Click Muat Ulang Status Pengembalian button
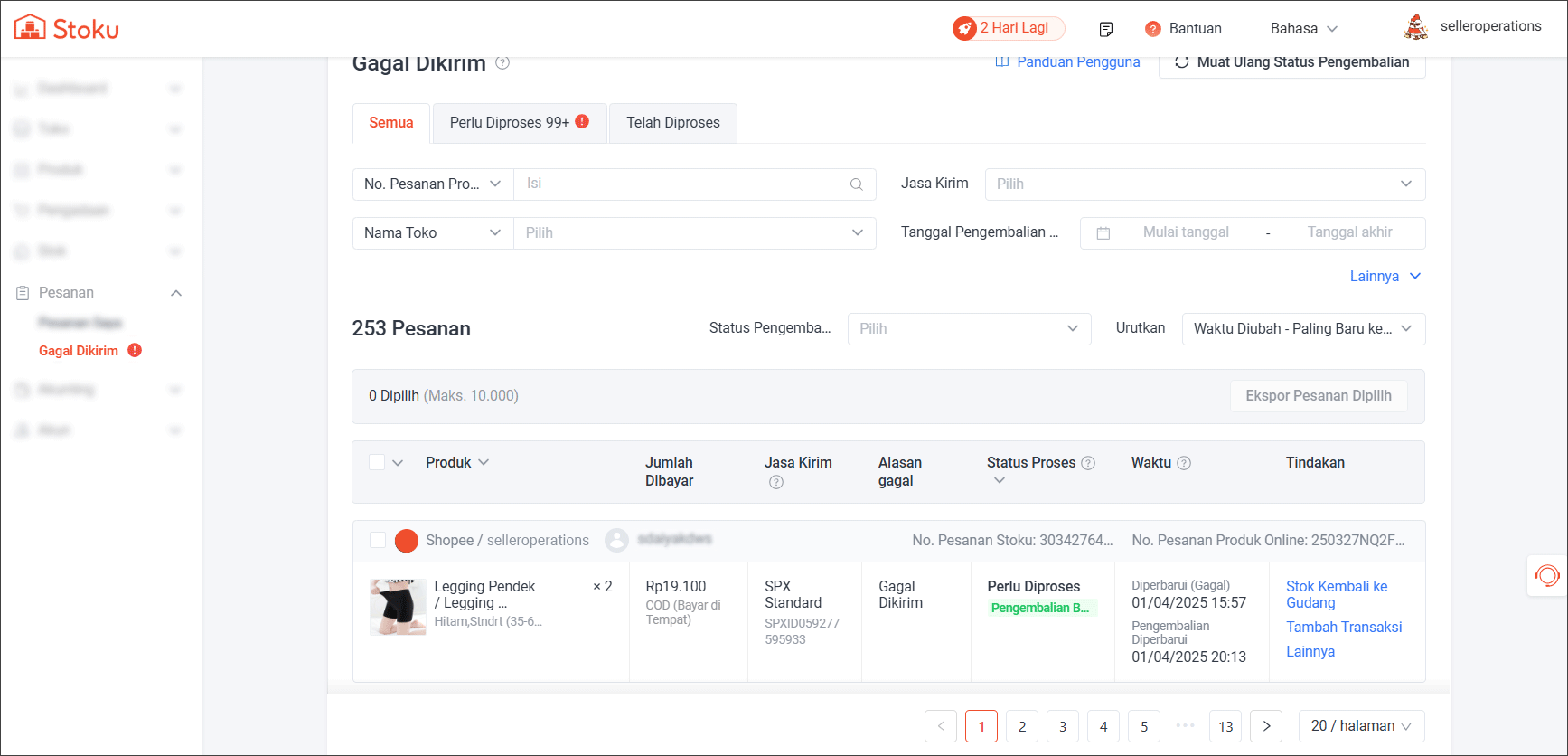This screenshot has width=1568, height=756. coord(1291,62)
